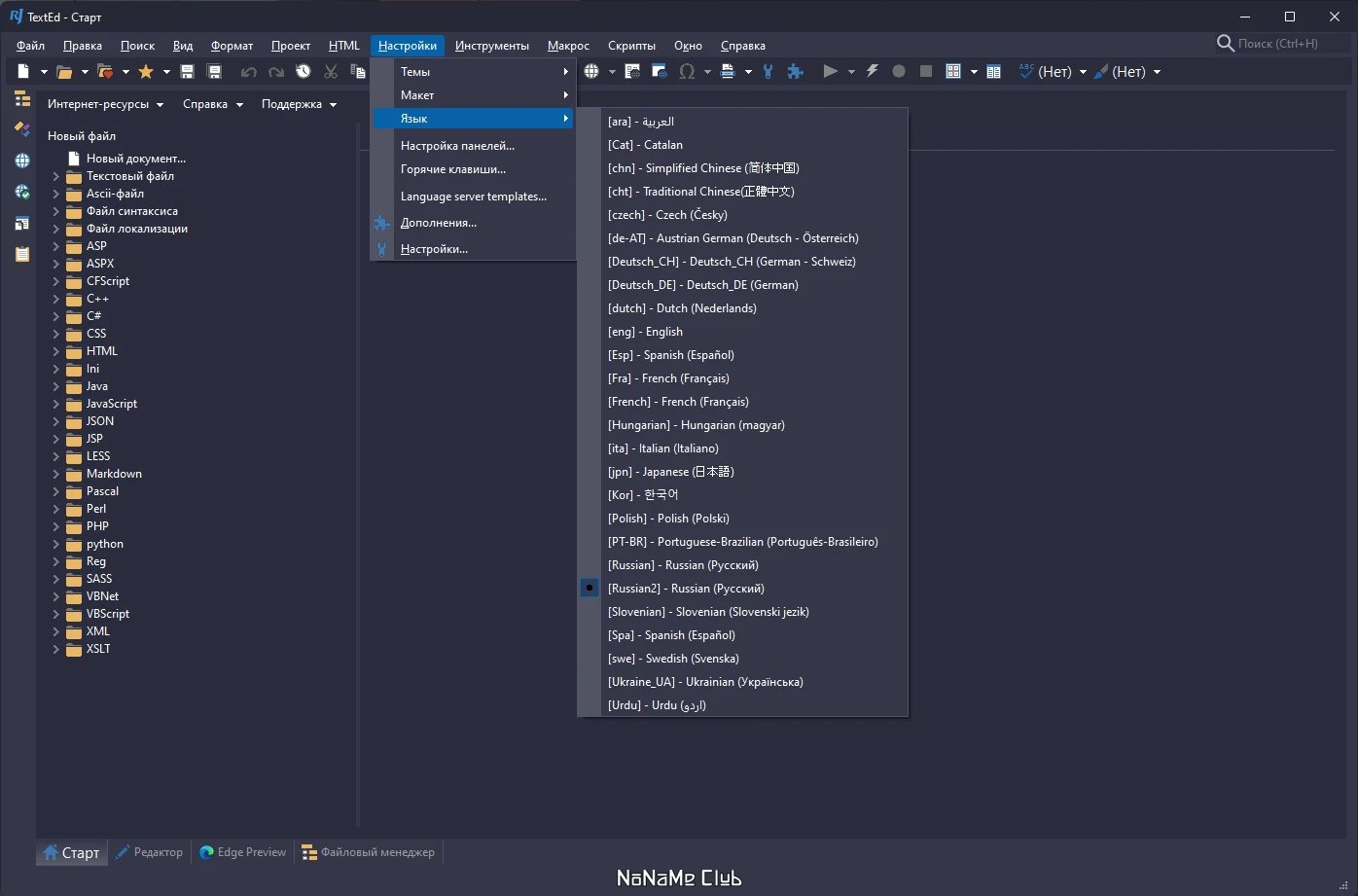Viewport: 1358px width, 896px height.
Task: Expand the Текстовый файл folder node
Action: 55,176
